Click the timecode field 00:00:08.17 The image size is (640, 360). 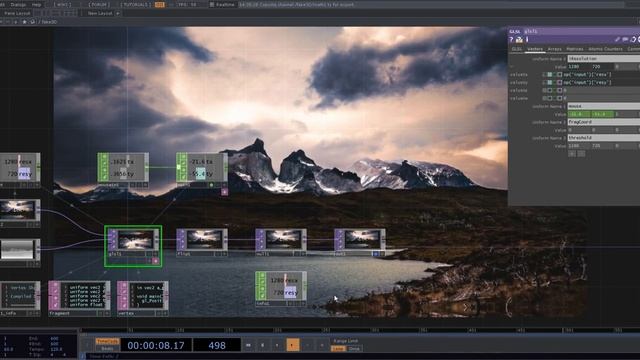(x=156, y=345)
